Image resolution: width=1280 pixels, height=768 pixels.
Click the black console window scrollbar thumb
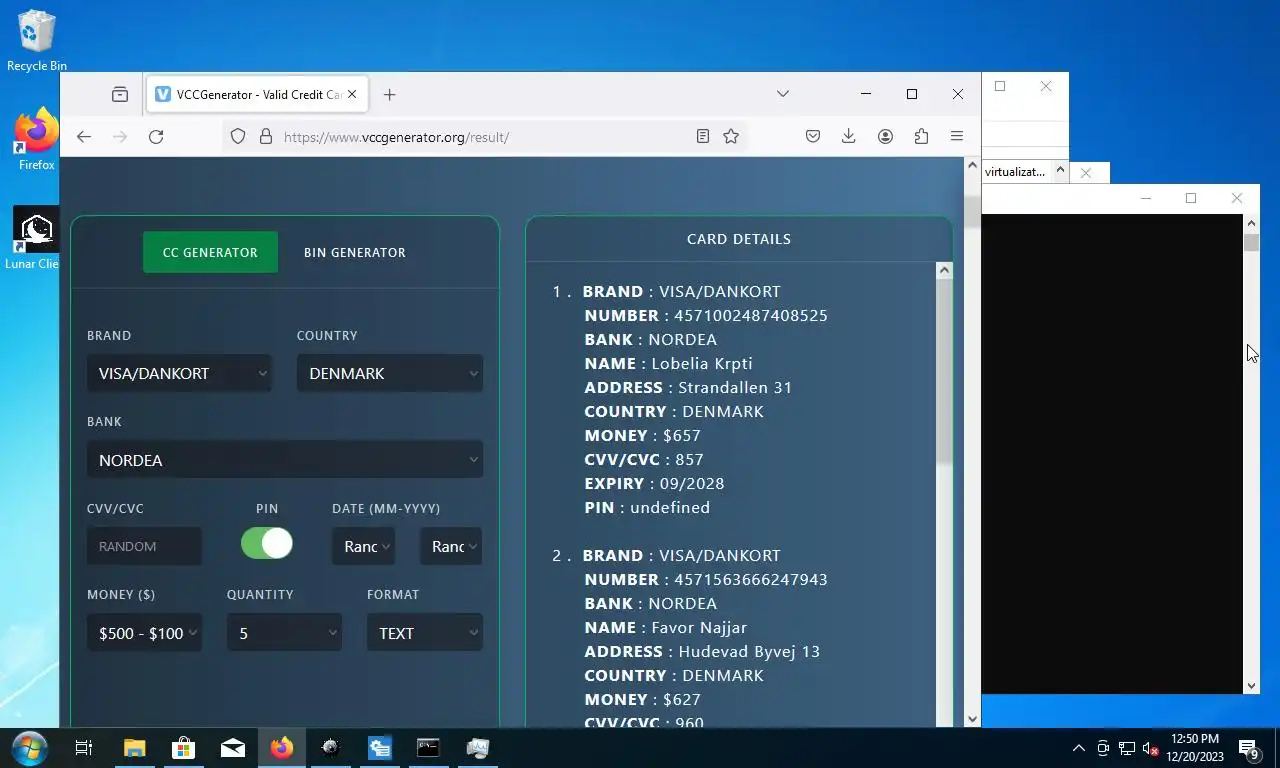[x=1251, y=243]
